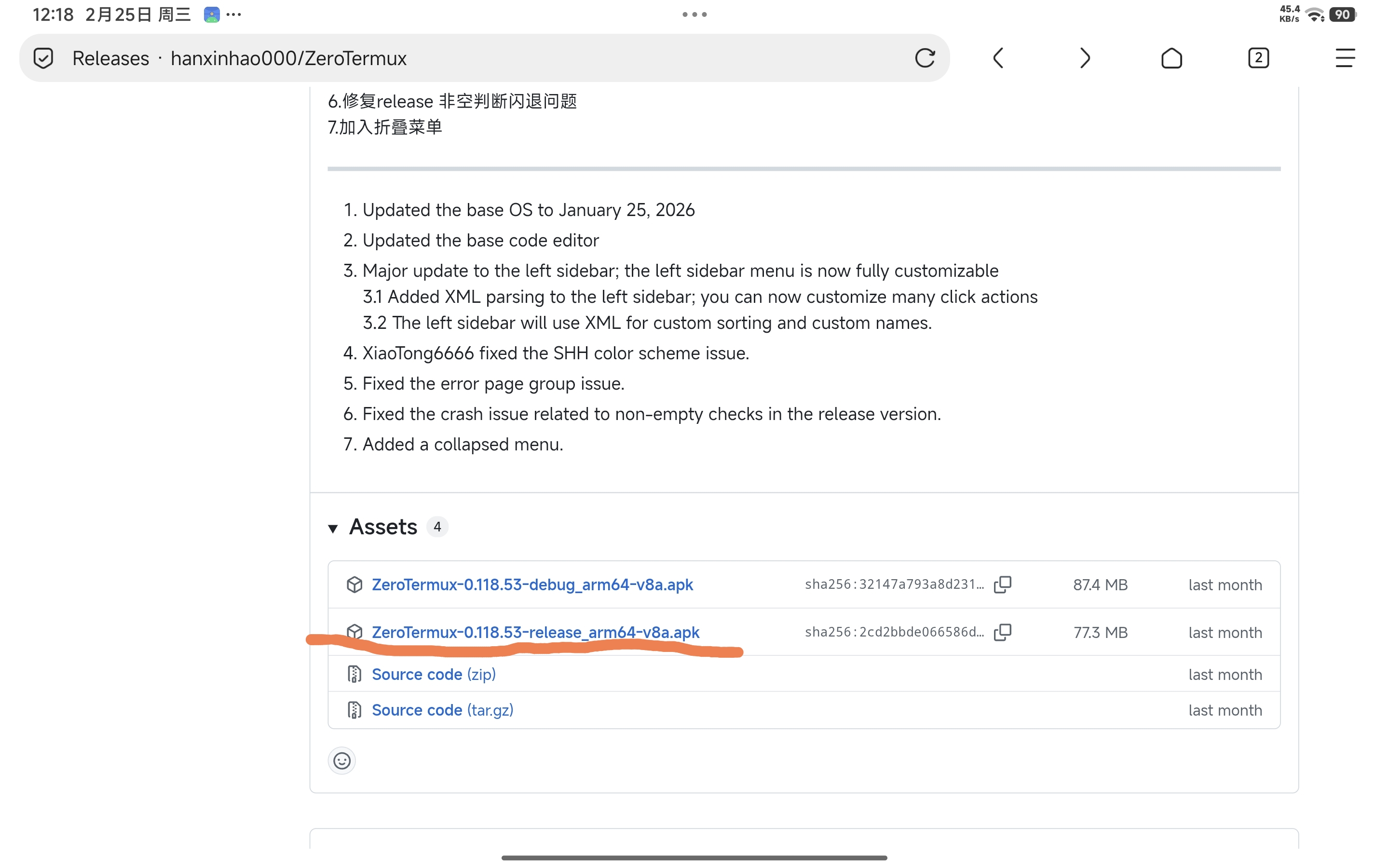Open the tab switcher showing 2
1389x868 pixels.
(1258, 58)
